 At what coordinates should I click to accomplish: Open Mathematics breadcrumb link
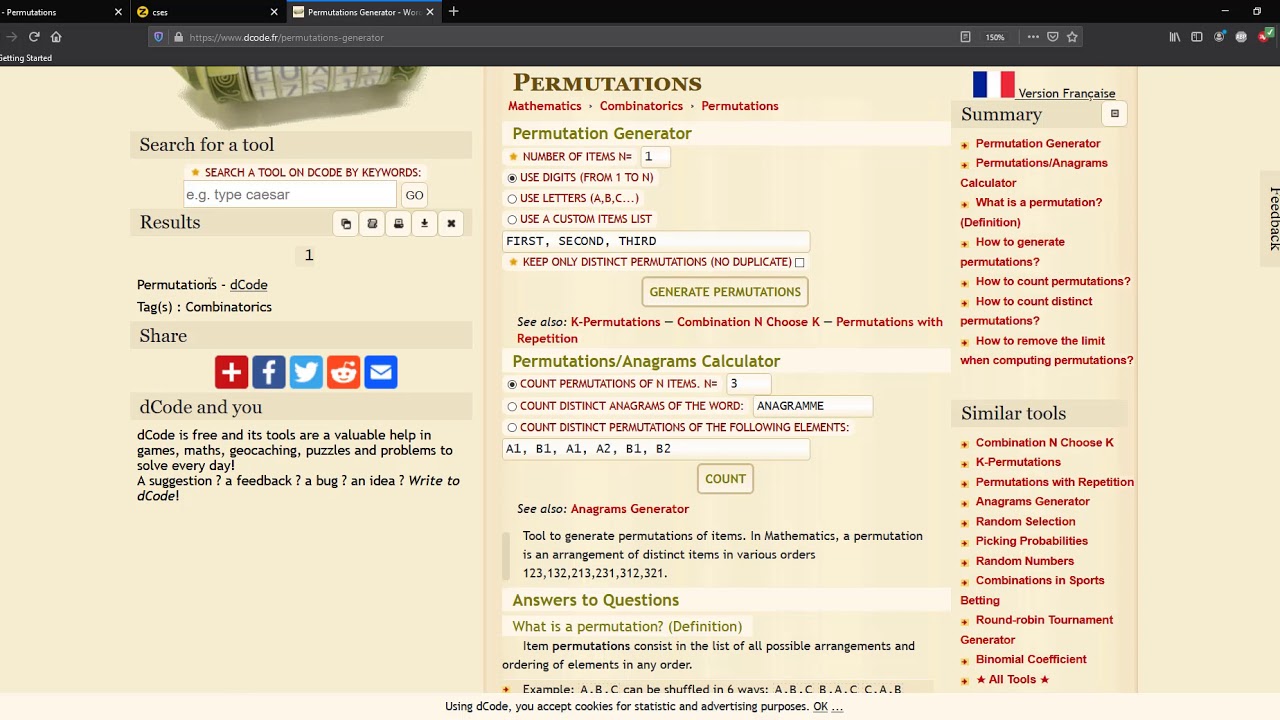(x=544, y=106)
